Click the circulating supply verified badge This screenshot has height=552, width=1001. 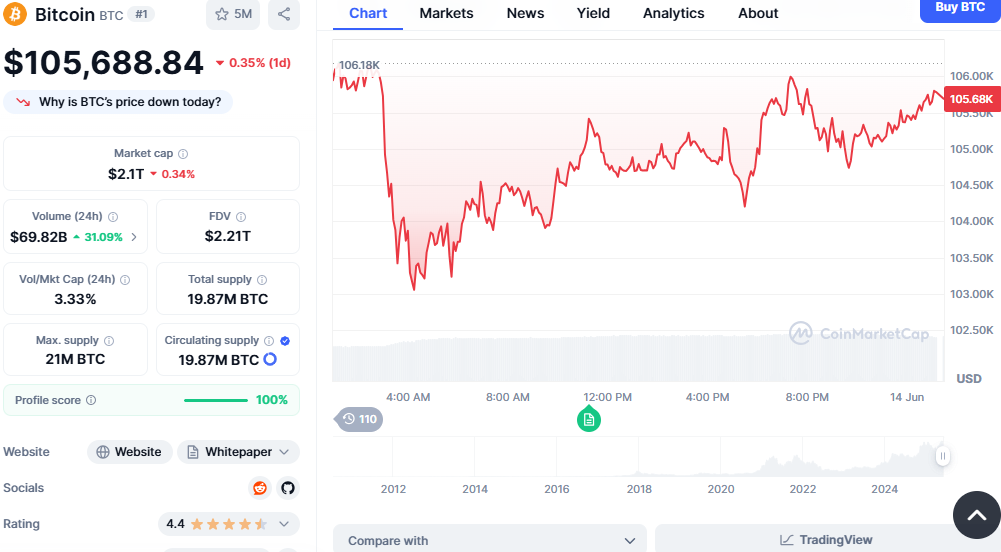(x=285, y=341)
